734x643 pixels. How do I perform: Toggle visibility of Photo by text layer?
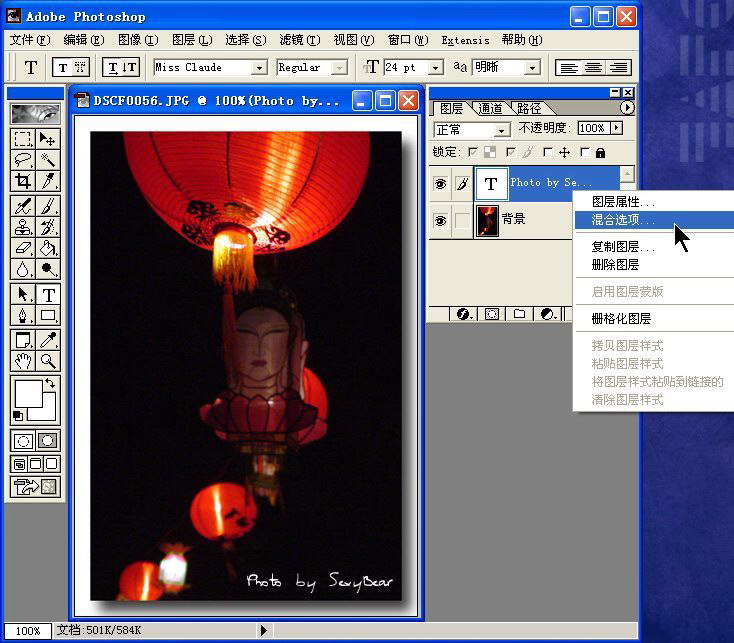click(440, 184)
